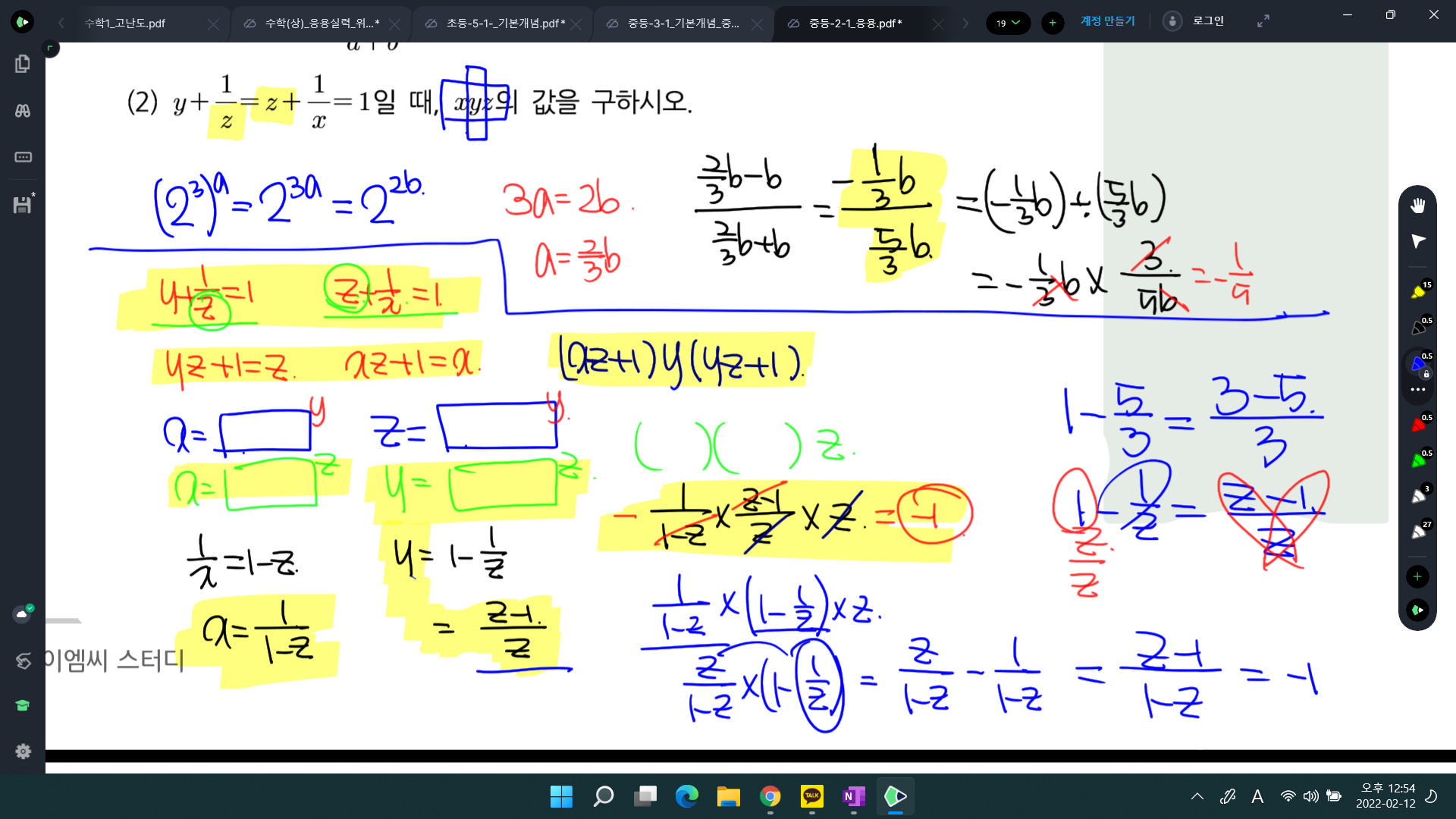Open blue pen more options dots
Screen dimensions: 1456x819
pos(1417,390)
